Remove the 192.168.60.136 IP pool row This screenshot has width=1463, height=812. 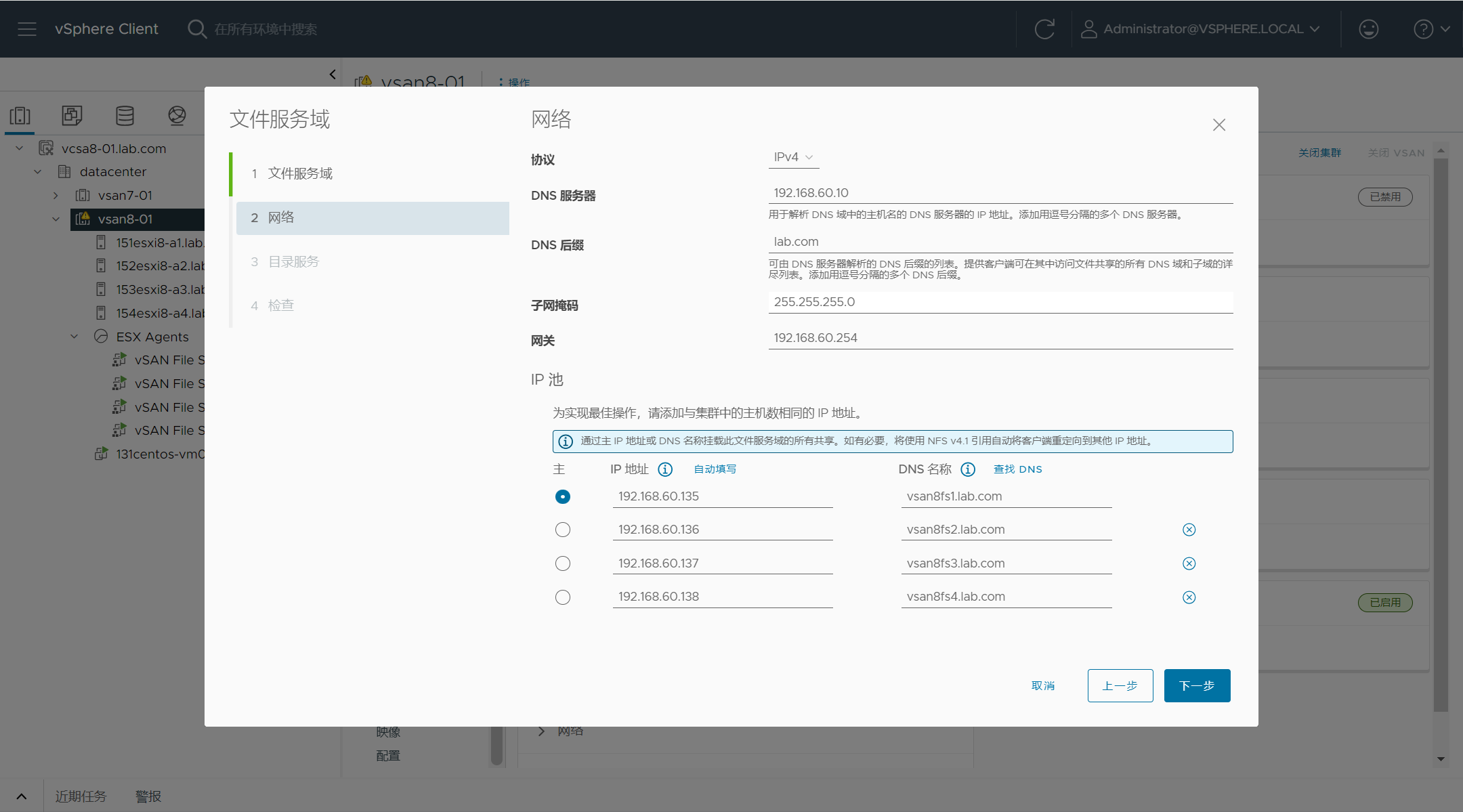1189,530
